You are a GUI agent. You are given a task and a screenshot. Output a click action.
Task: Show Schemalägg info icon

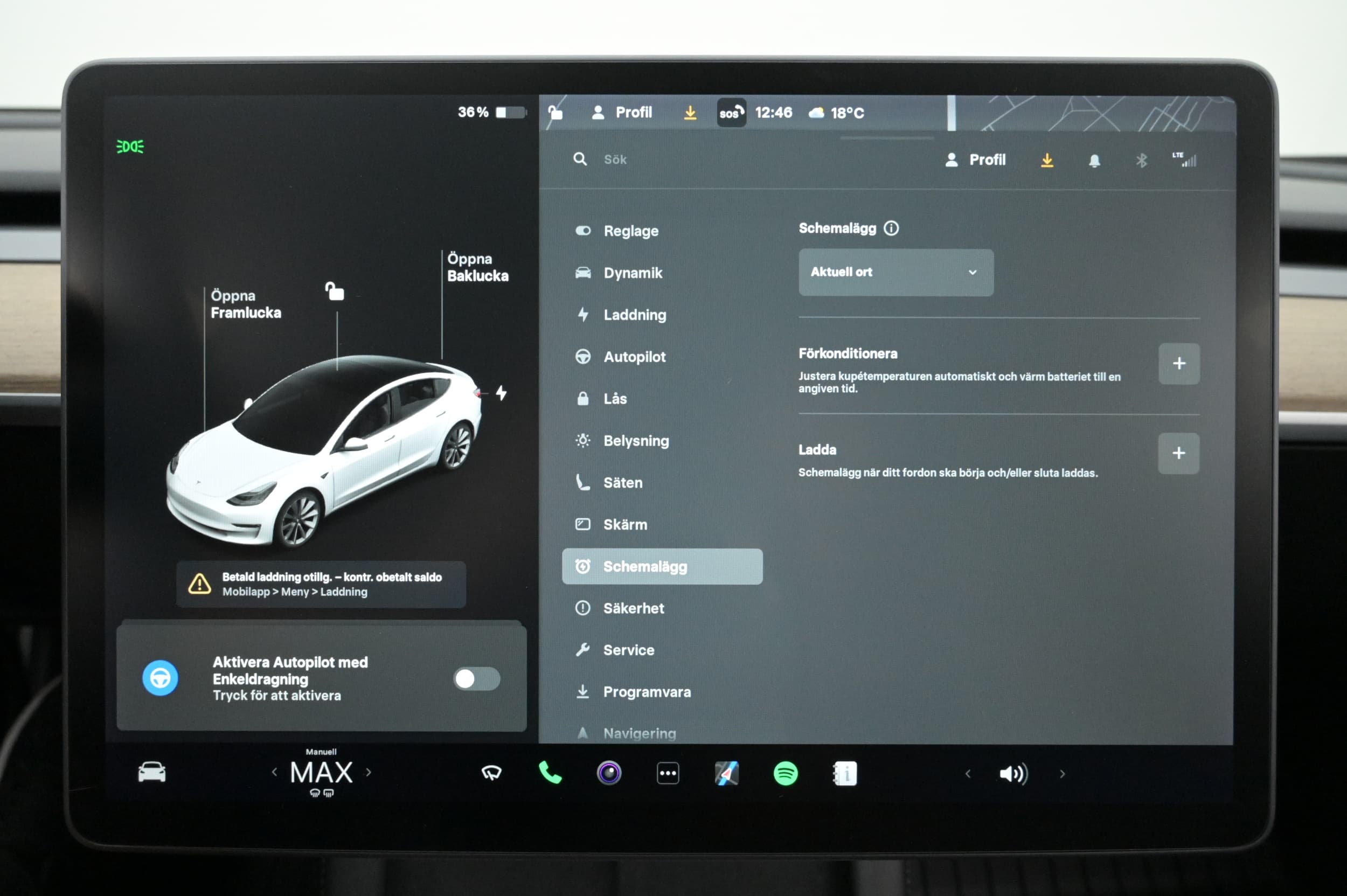[891, 228]
